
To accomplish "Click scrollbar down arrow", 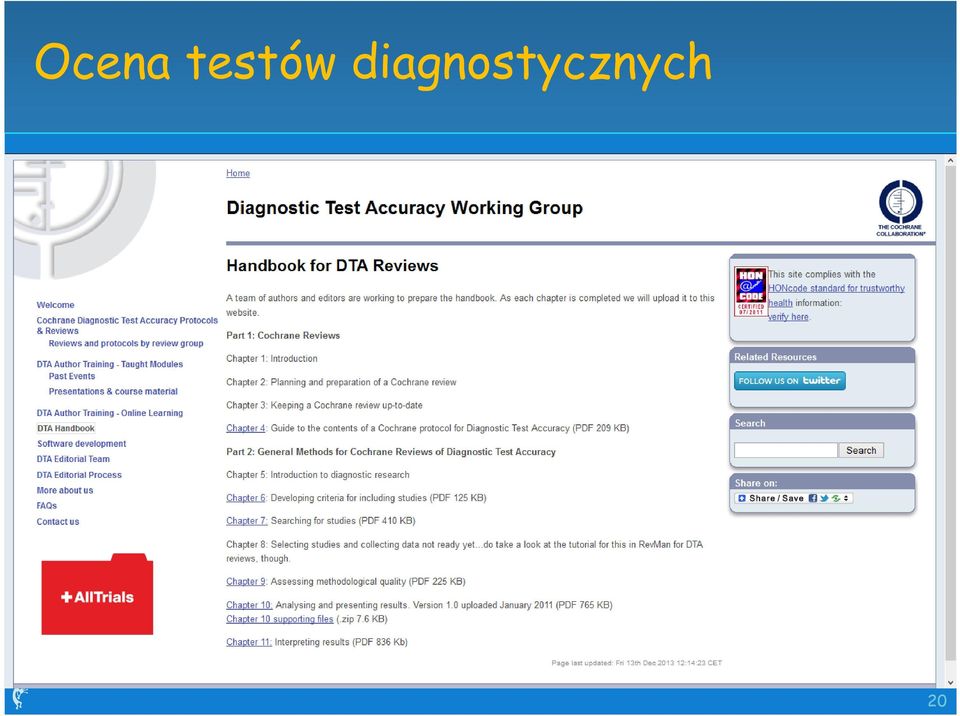I will pos(950,682).
